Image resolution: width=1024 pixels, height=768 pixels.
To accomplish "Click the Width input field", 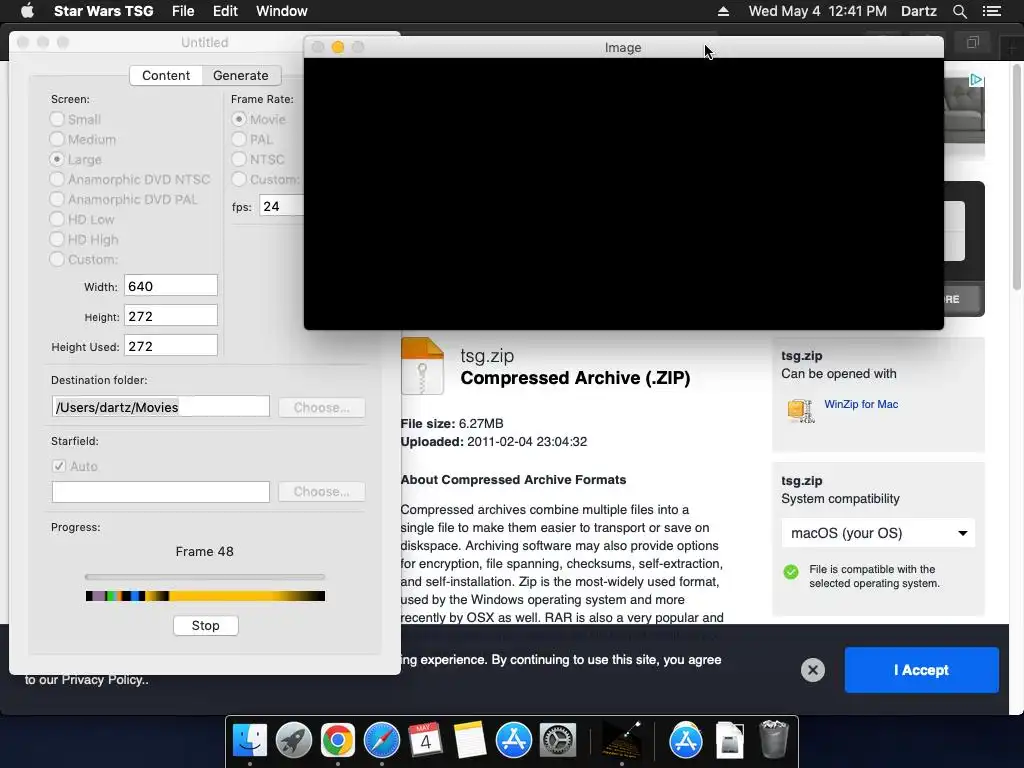I will tap(171, 286).
